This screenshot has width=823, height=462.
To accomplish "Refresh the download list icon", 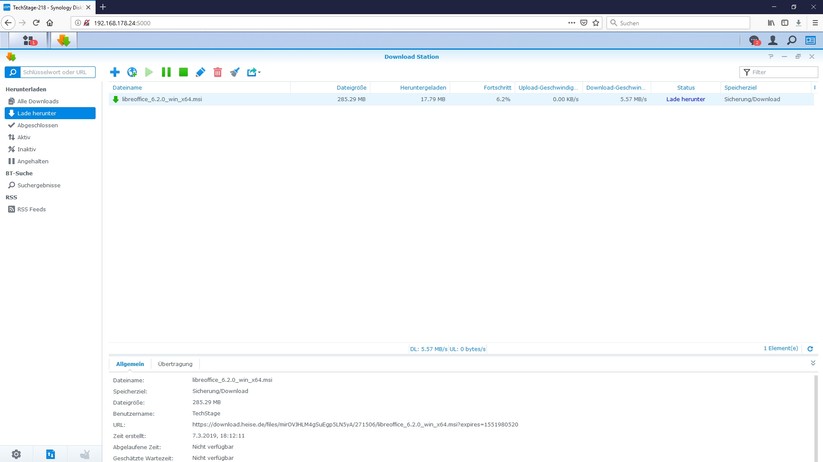I will click(810, 349).
